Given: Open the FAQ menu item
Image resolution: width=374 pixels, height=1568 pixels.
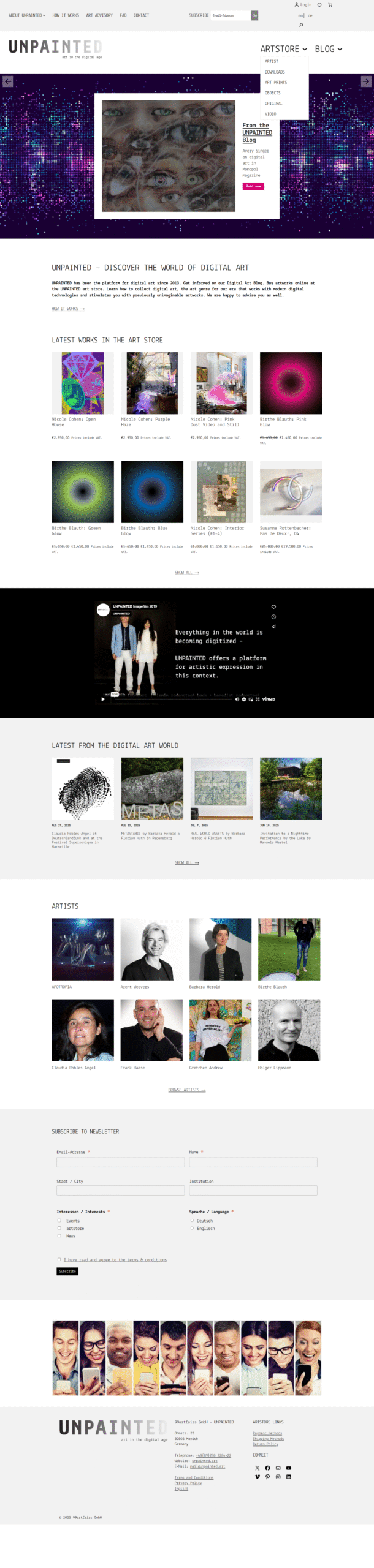Looking at the screenshot, I should click(123, 15).
